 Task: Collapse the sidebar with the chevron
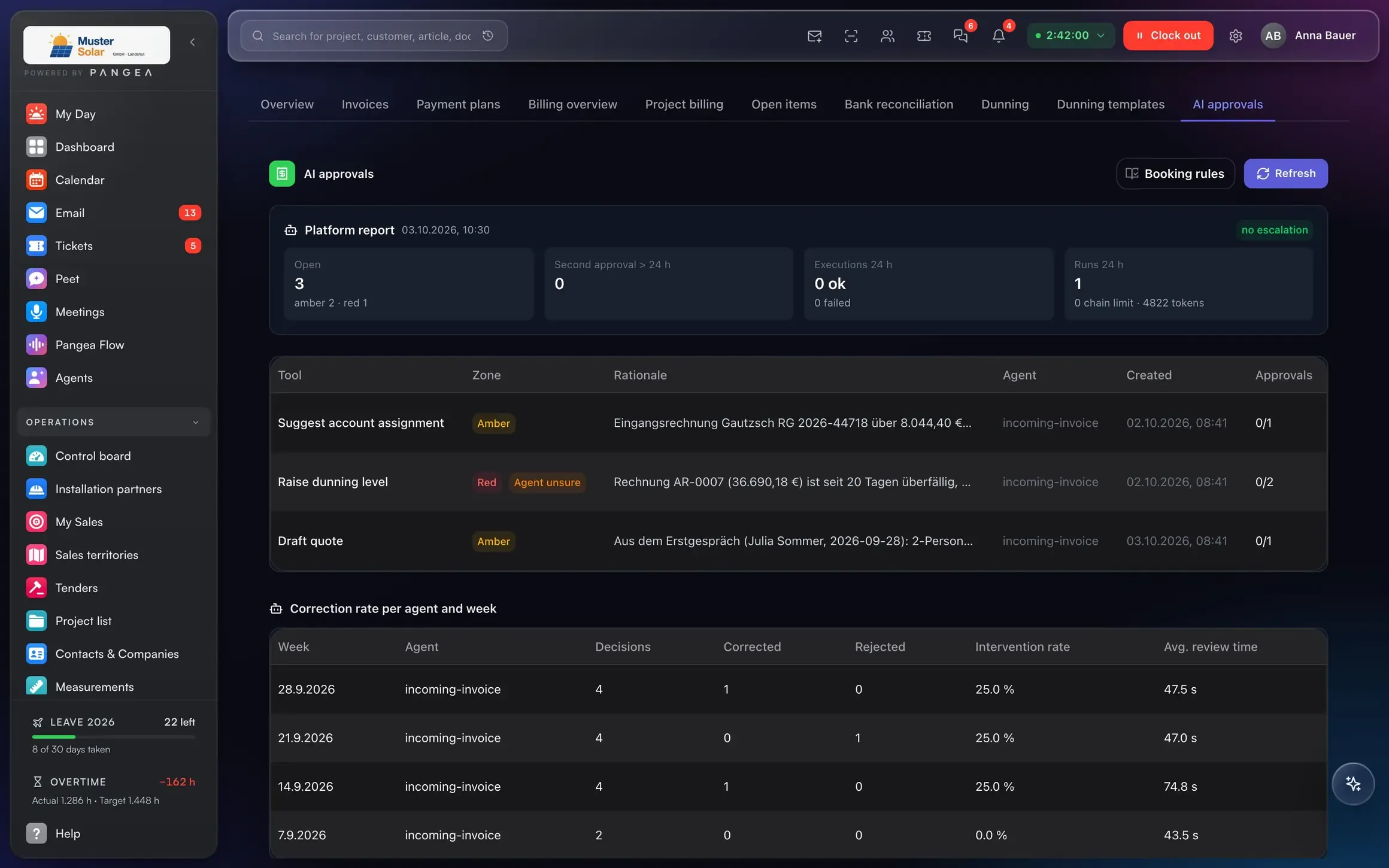coord(192,42)
